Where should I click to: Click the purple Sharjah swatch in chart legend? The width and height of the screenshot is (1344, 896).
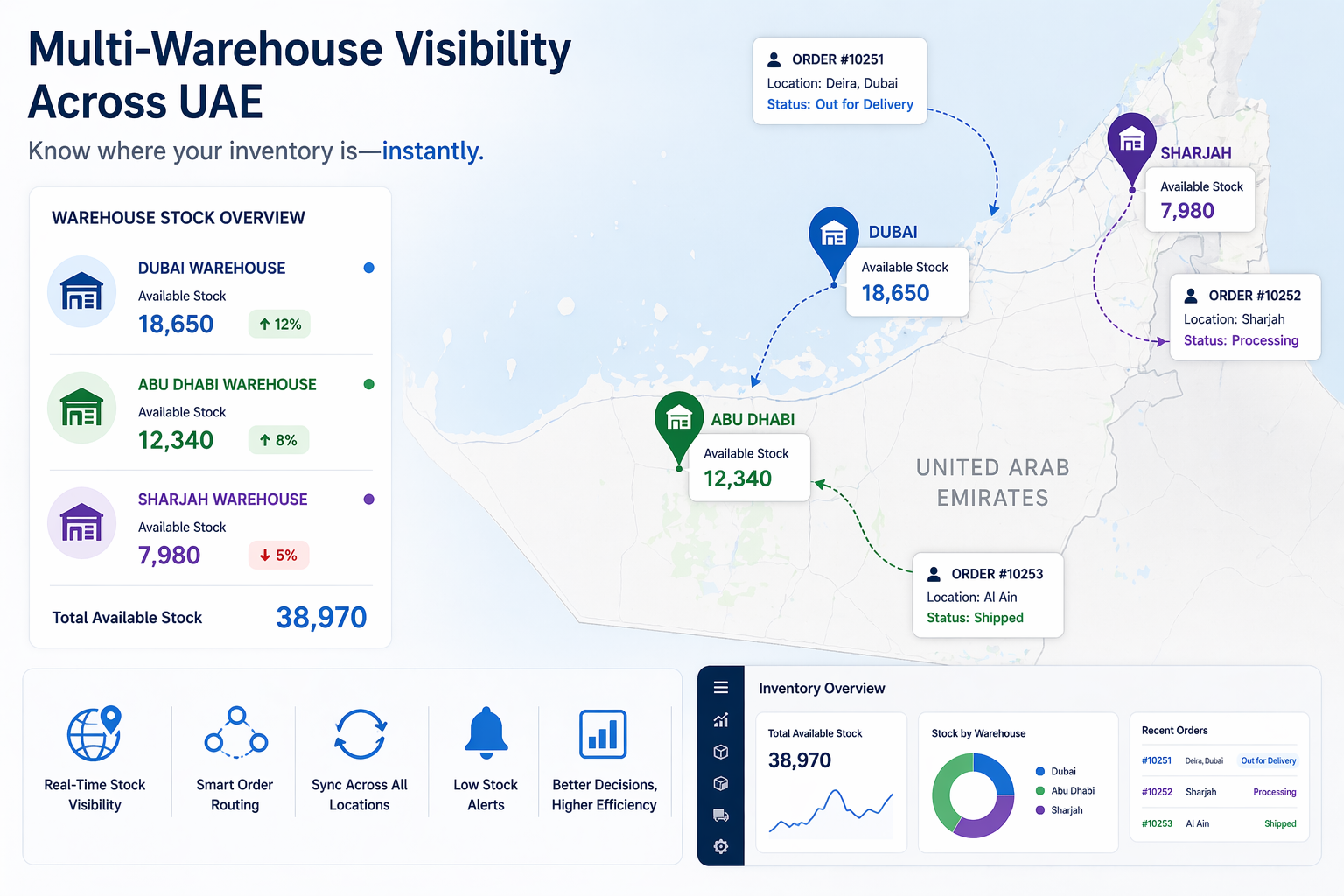1040,810
